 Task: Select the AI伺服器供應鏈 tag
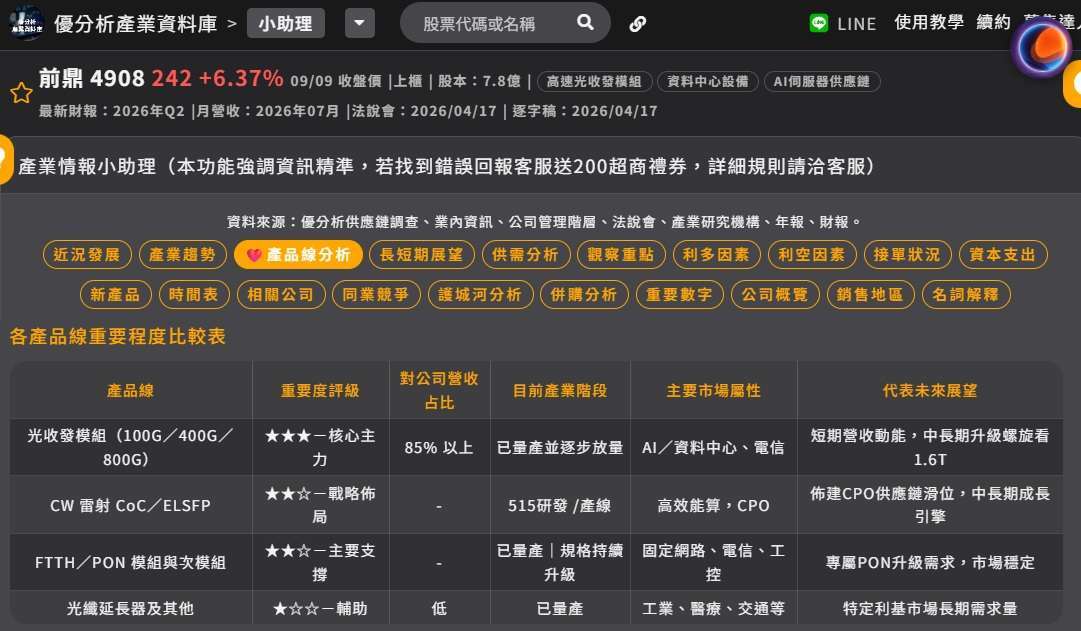click(821, 81)
